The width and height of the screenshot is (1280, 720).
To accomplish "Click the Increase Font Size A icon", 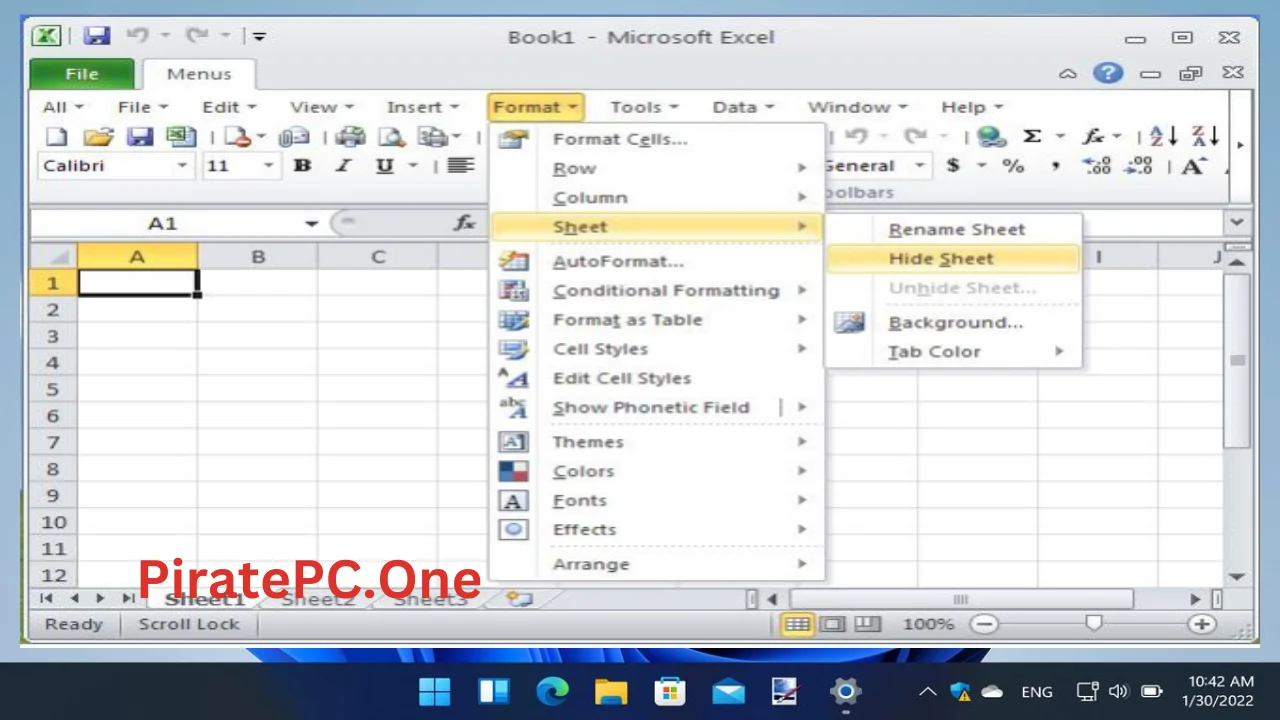I will [x=1194, y=166].
